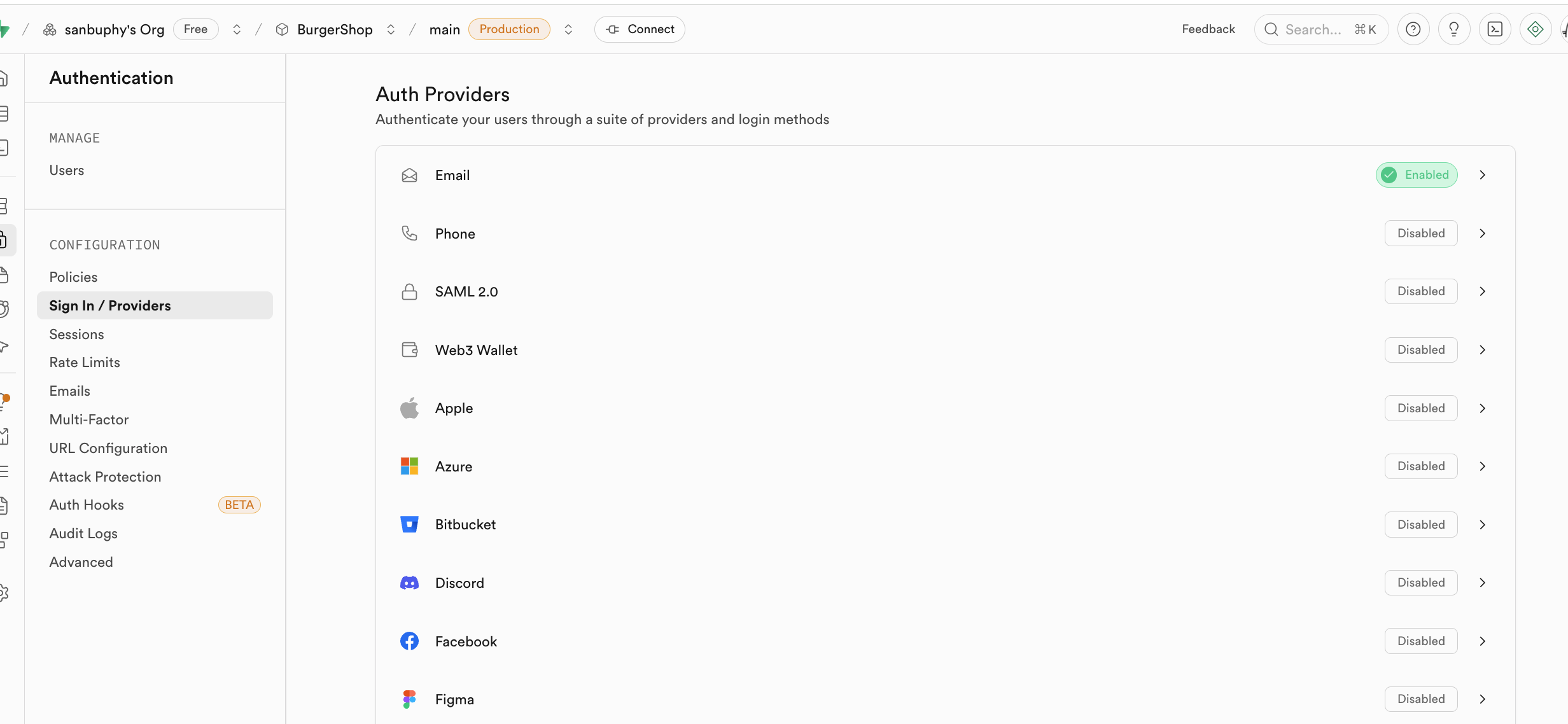The width and height of the screenshot is (1568, 724).
Task: Expand the SAML 2.0 provider row arrow
Action: pyautogui.click(x=1483, y=291)
